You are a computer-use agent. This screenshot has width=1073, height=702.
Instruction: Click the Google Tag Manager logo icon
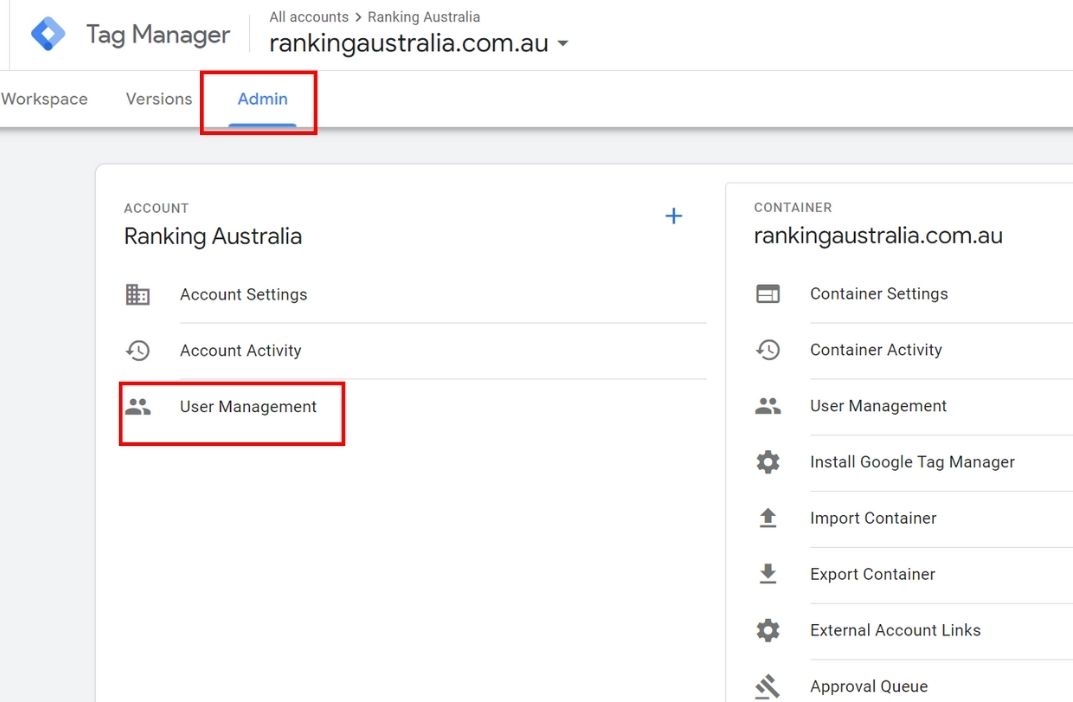coord(48,34)
